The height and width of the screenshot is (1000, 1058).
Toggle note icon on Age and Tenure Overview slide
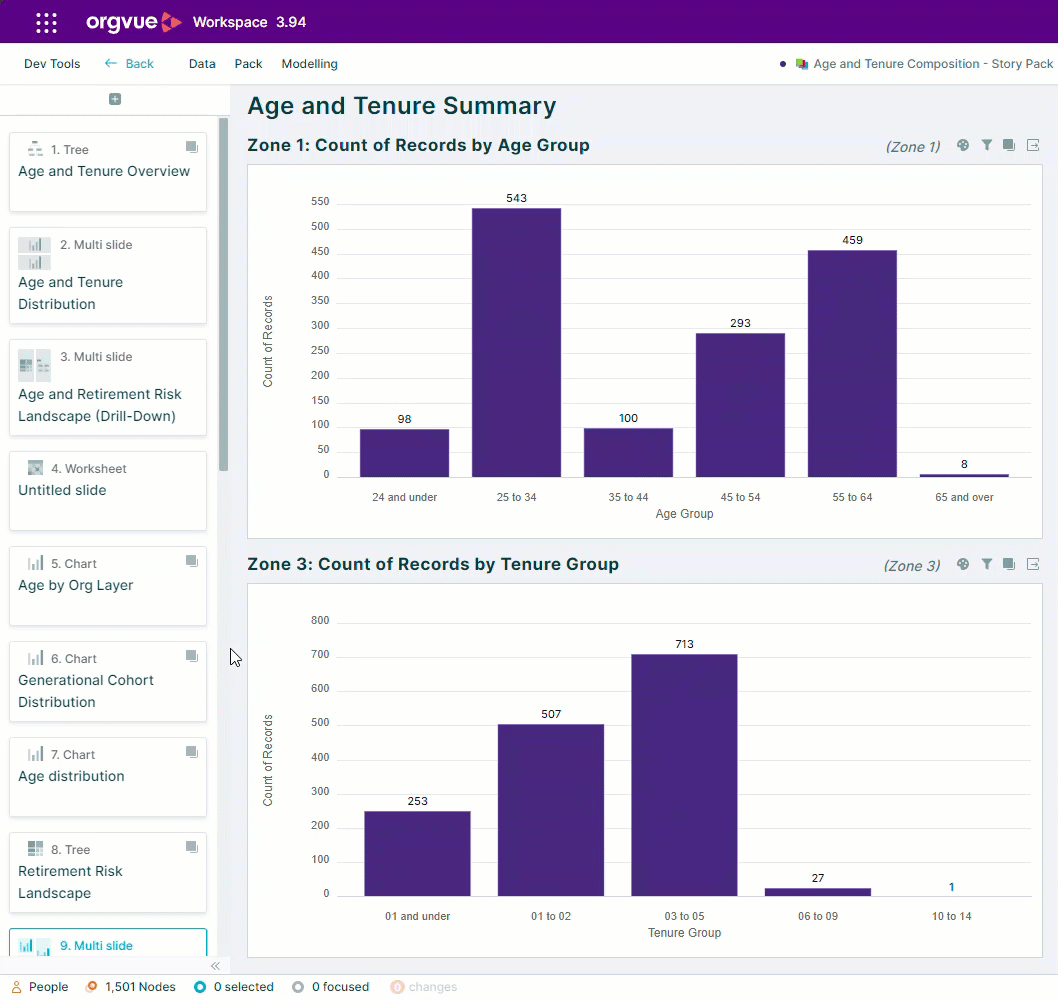coord(192,146)
